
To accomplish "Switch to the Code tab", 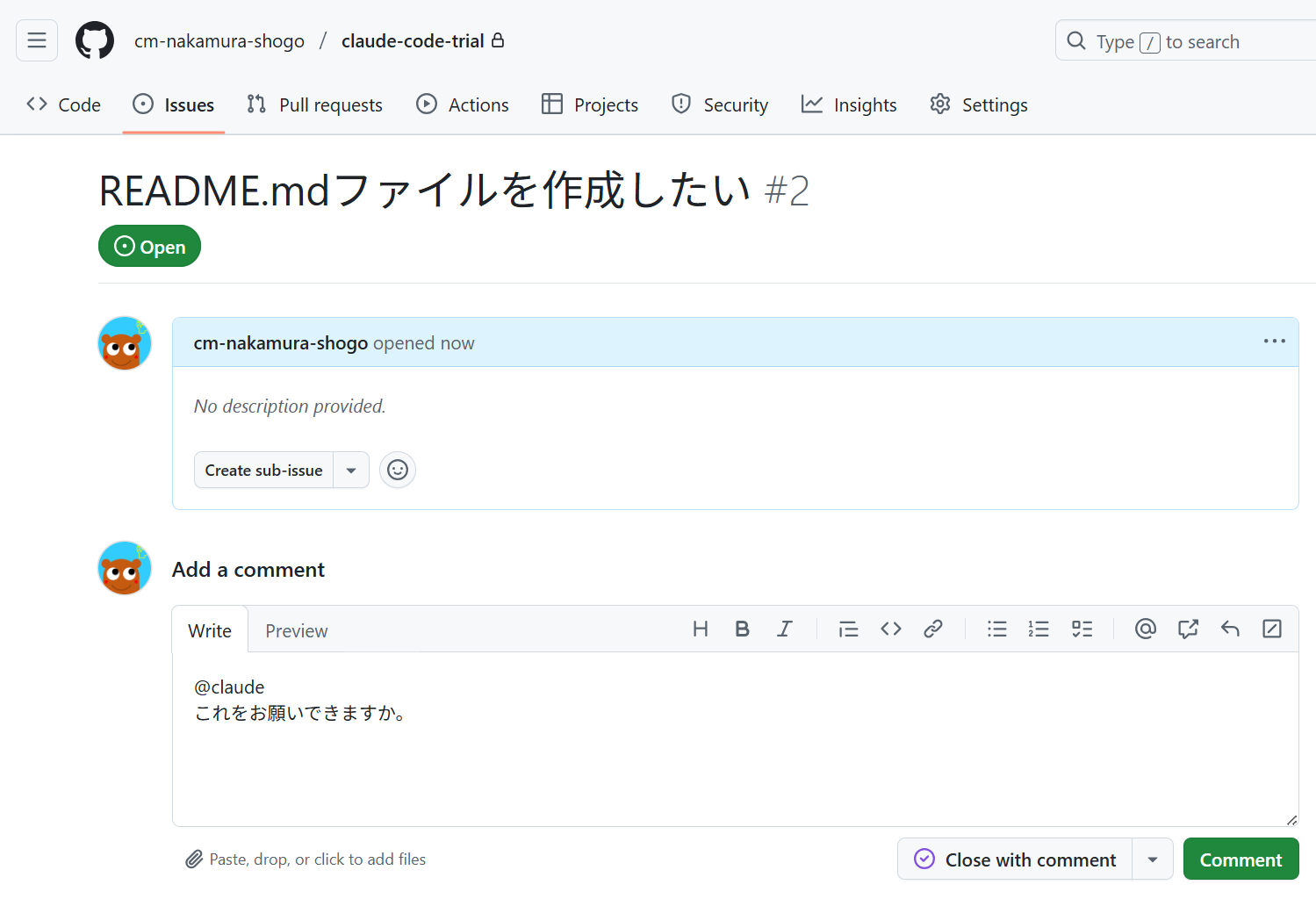I will point(64,104).
